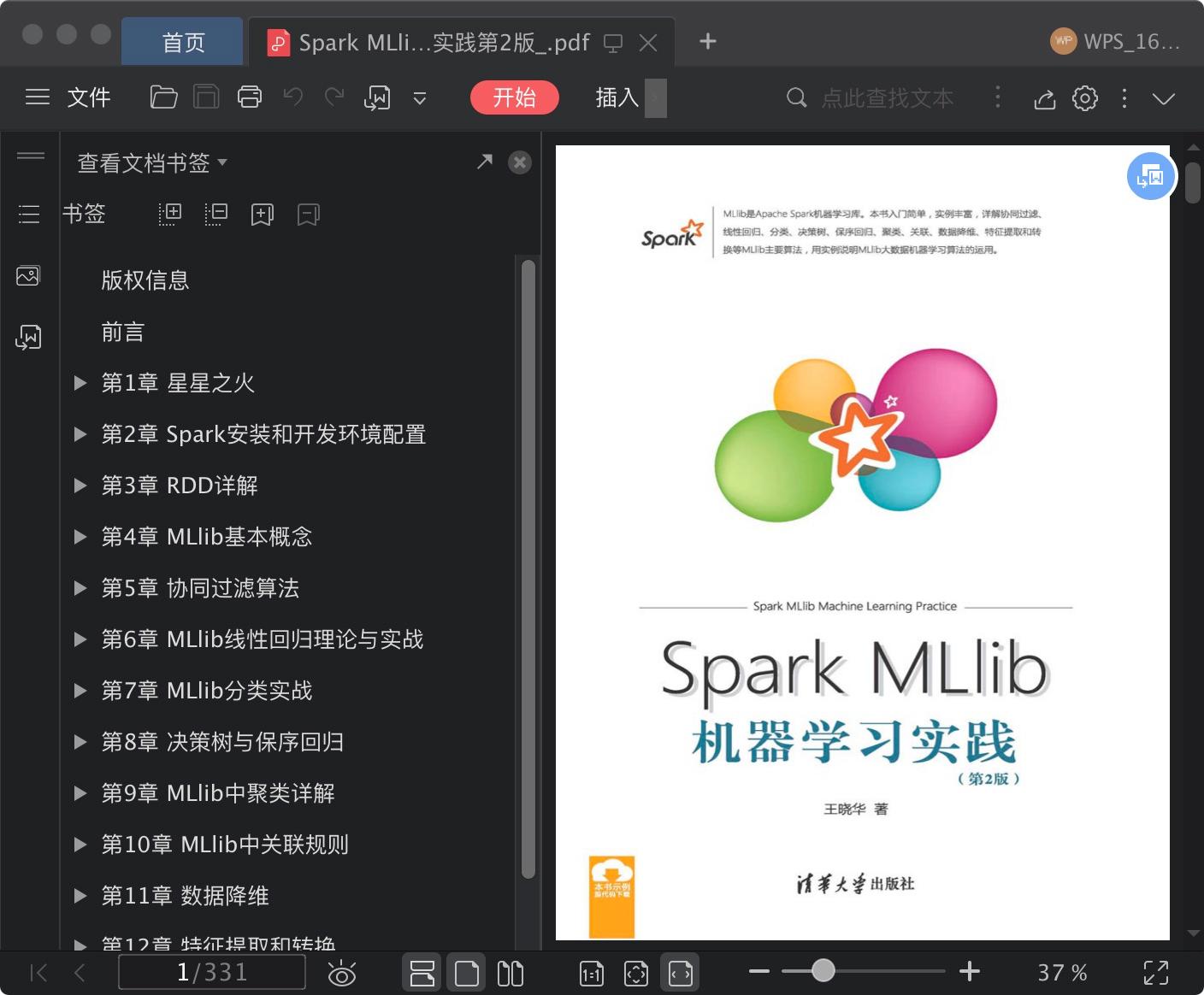The height and width of the screenshot is (995, 1204).
Task: Switch to the 开始 ribbon tab
Action: coord(515,97)
